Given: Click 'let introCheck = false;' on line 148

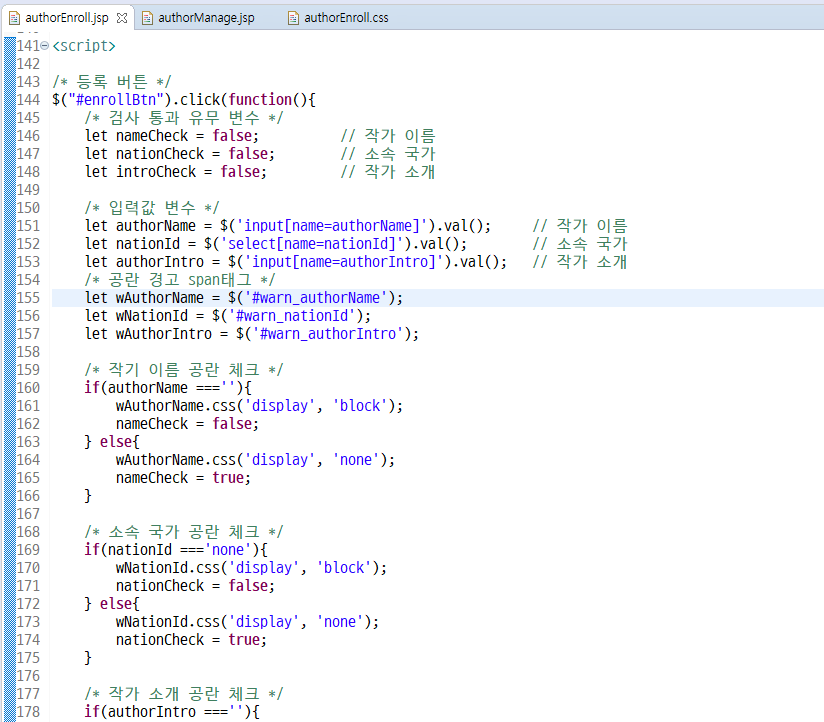Looking at the screenshot, I should coord(176,172).
